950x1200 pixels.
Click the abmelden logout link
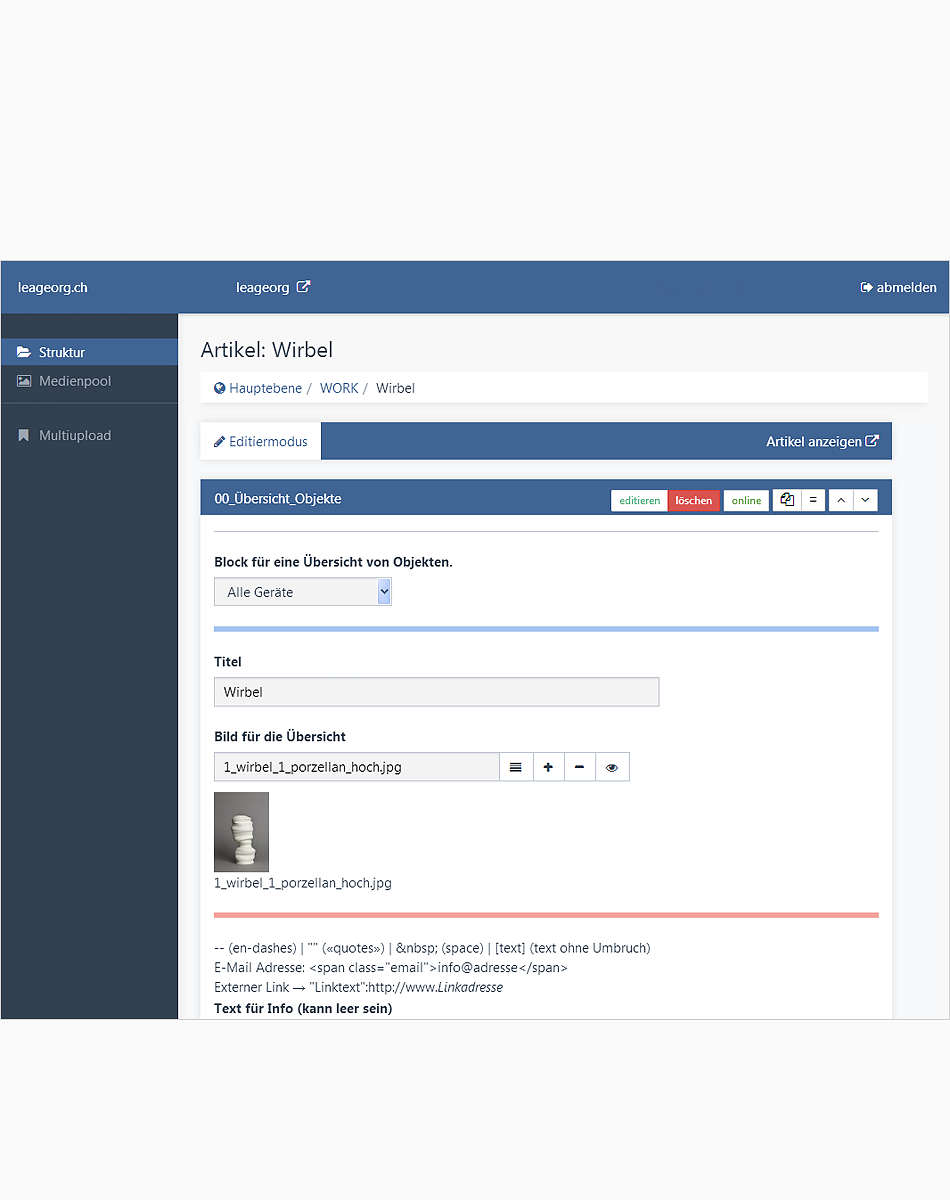898,287
